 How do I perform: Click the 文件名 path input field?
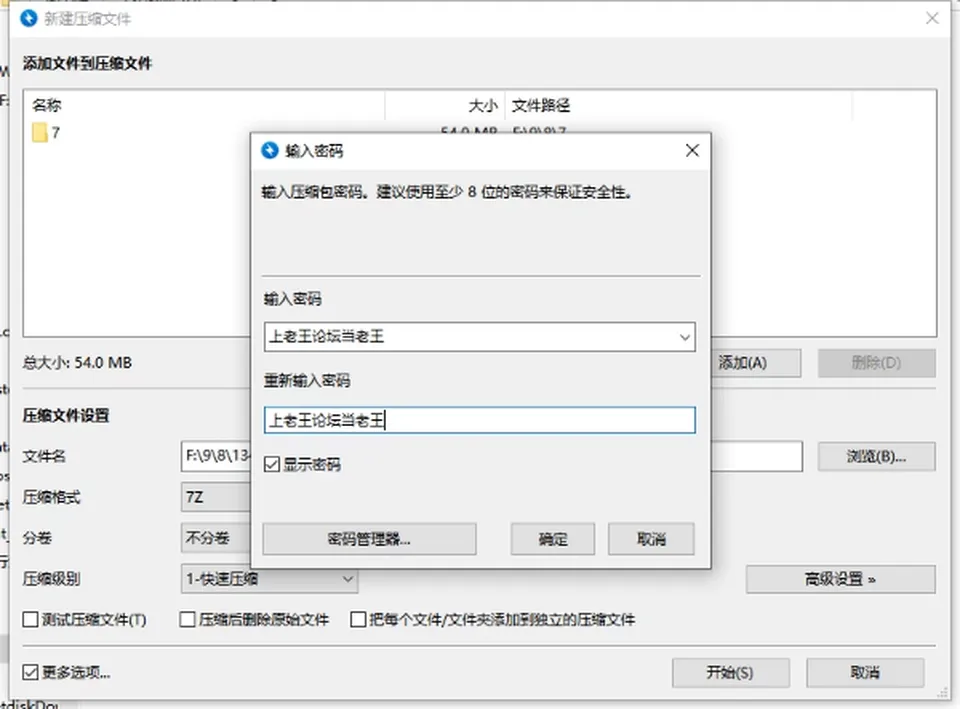coord(492,456)
